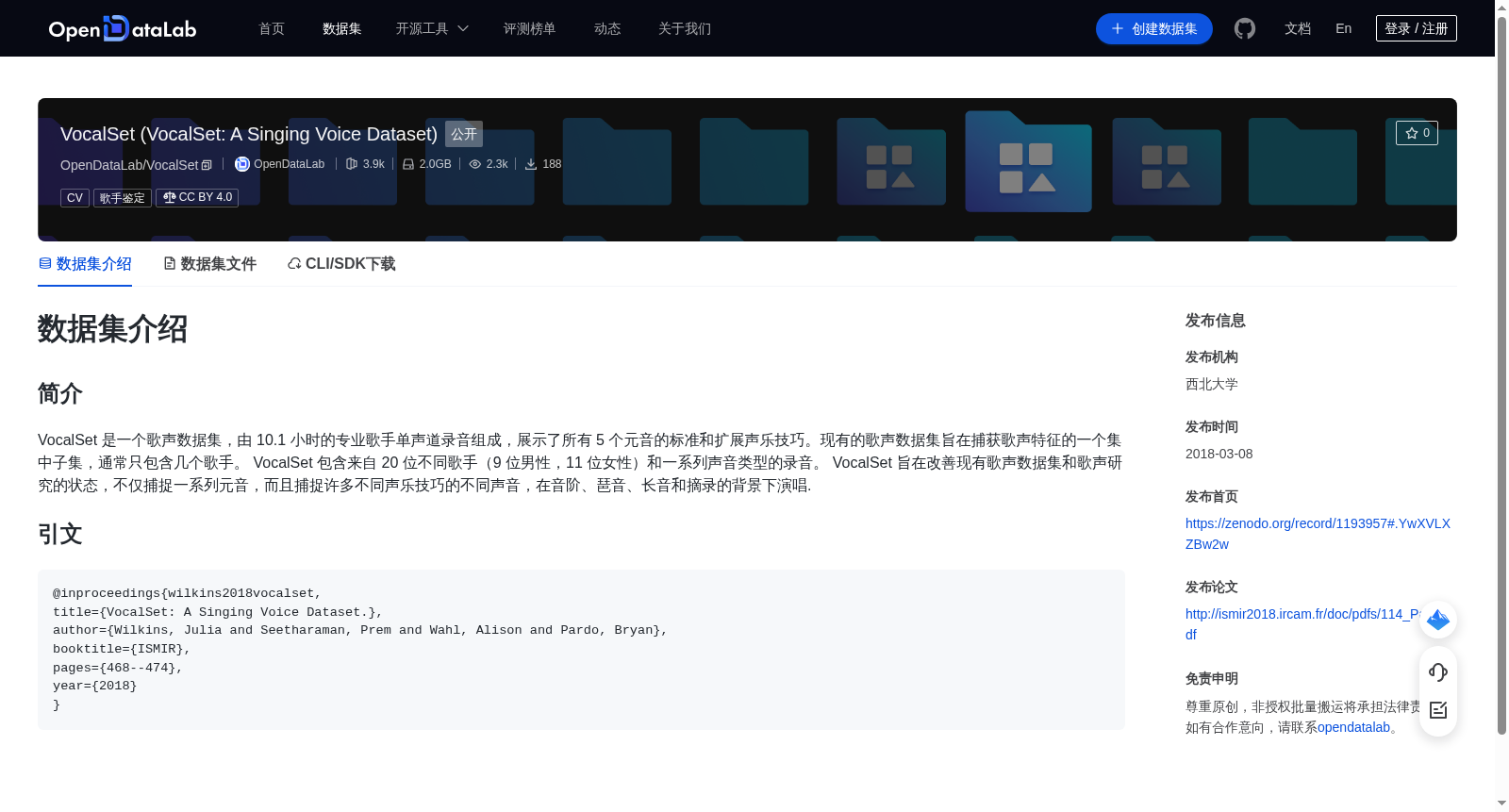Viewport: 1509px width, 812px height.
Task: Open the ismir2018 paper PDF link
Action: click(1302, 624)
